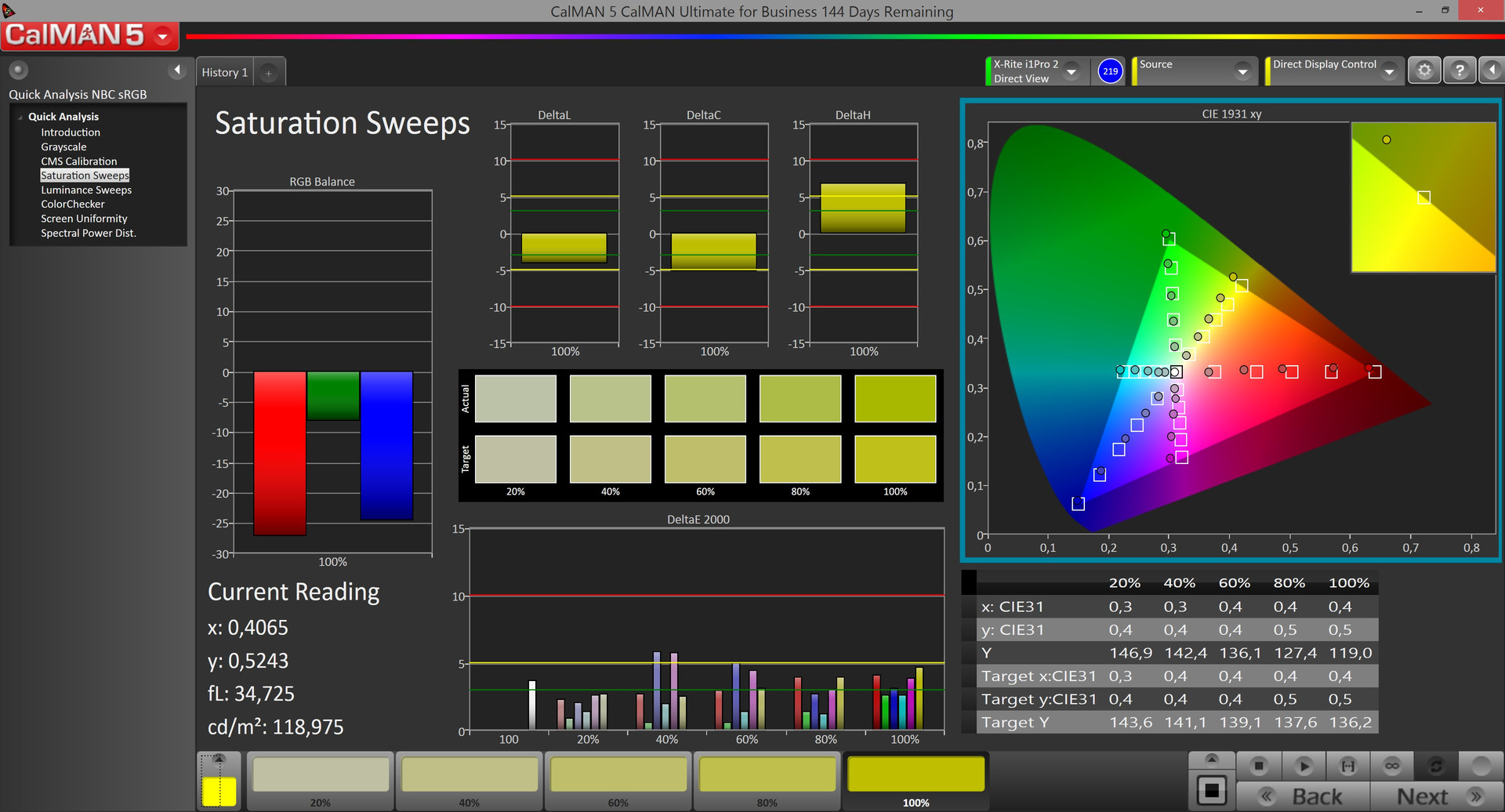Viewport: 1505px width, 812px height.
Task: Select ColorChecker in the workflow tree
Action: 72,204
